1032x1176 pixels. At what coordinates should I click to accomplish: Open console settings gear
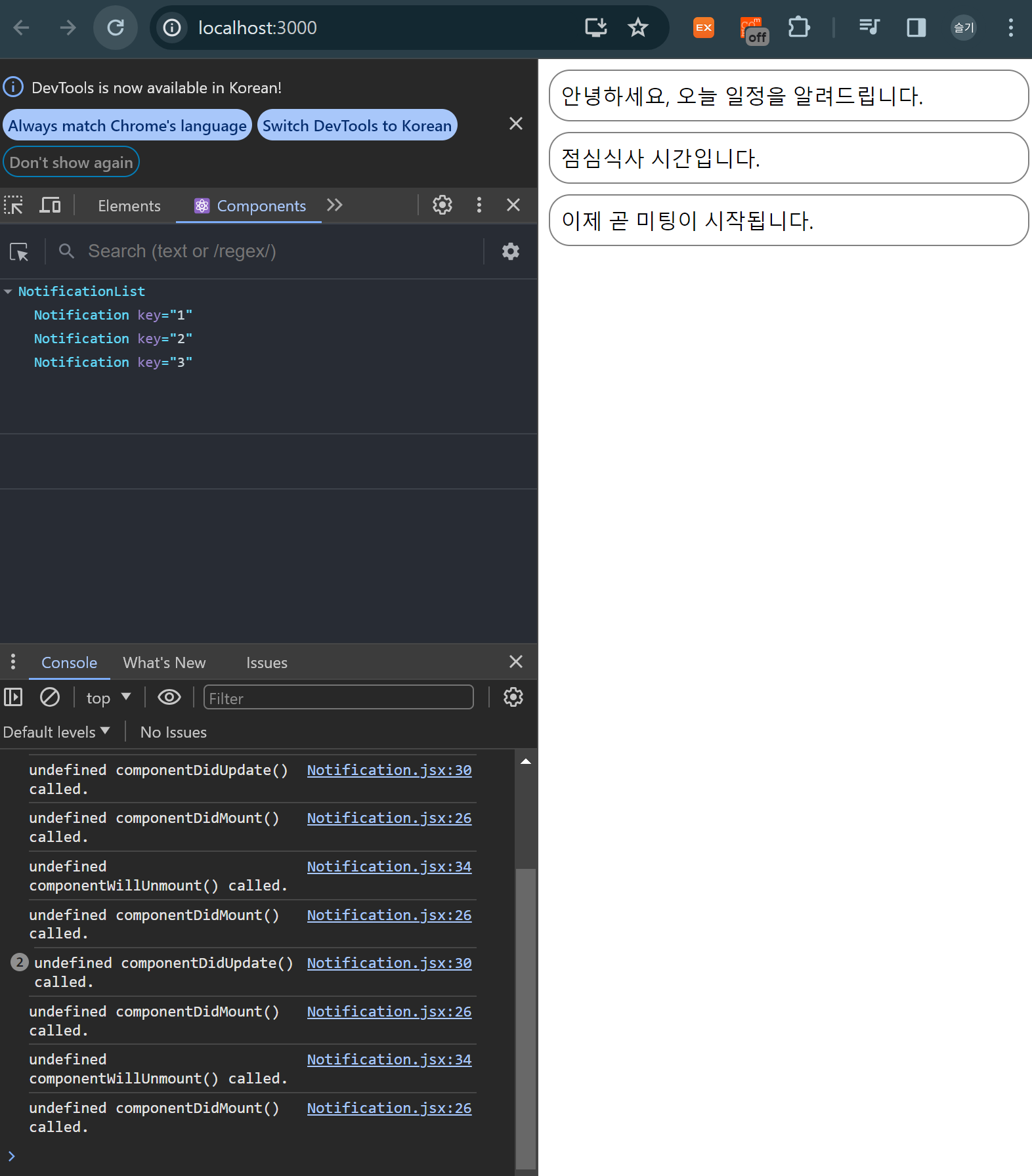point(513,697)
